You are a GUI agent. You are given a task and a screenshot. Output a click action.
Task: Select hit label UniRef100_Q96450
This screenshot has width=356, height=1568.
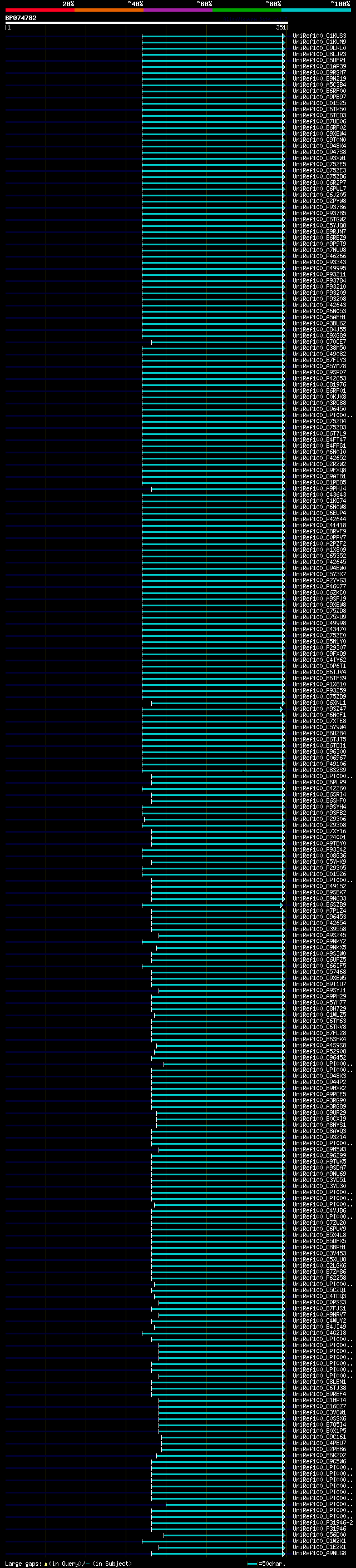click(x=319, y=409)
